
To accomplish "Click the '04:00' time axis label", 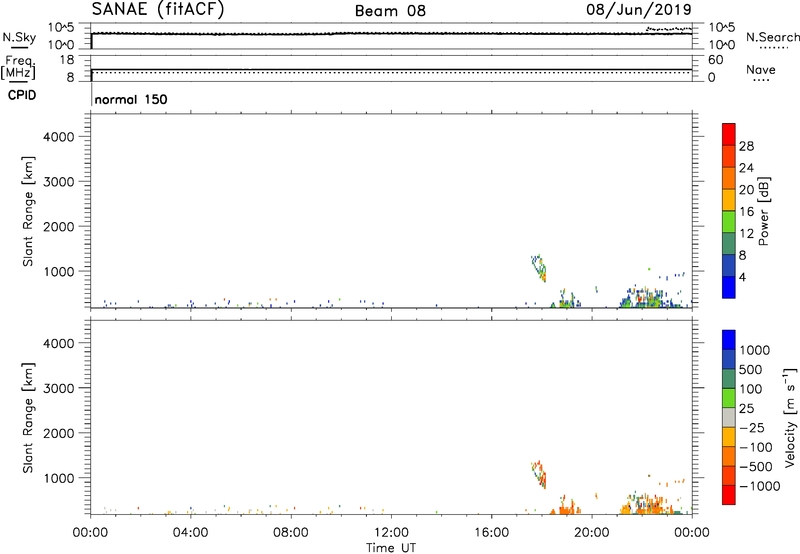I will pos(190,533).
